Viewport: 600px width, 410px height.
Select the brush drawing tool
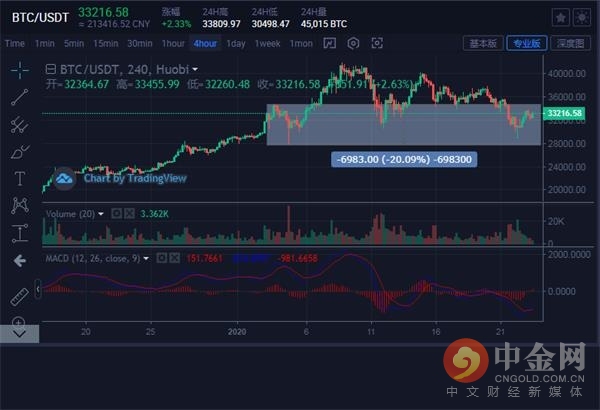(20, 152)
